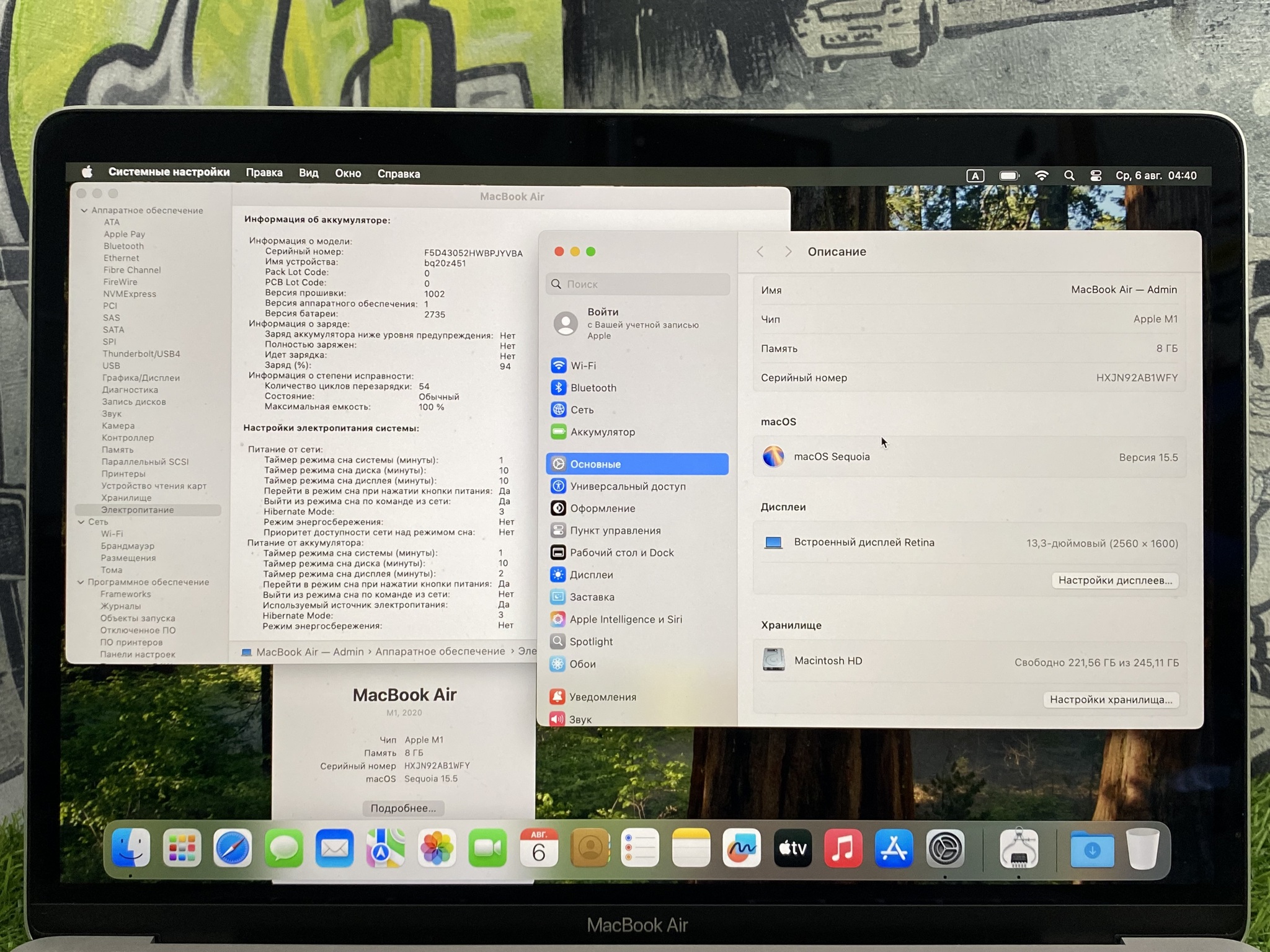Click Safari icon in the Dock
Image resolution: width=1270 pixels, height=952 pixels.
pyautogui.click(x=233, y=848)
